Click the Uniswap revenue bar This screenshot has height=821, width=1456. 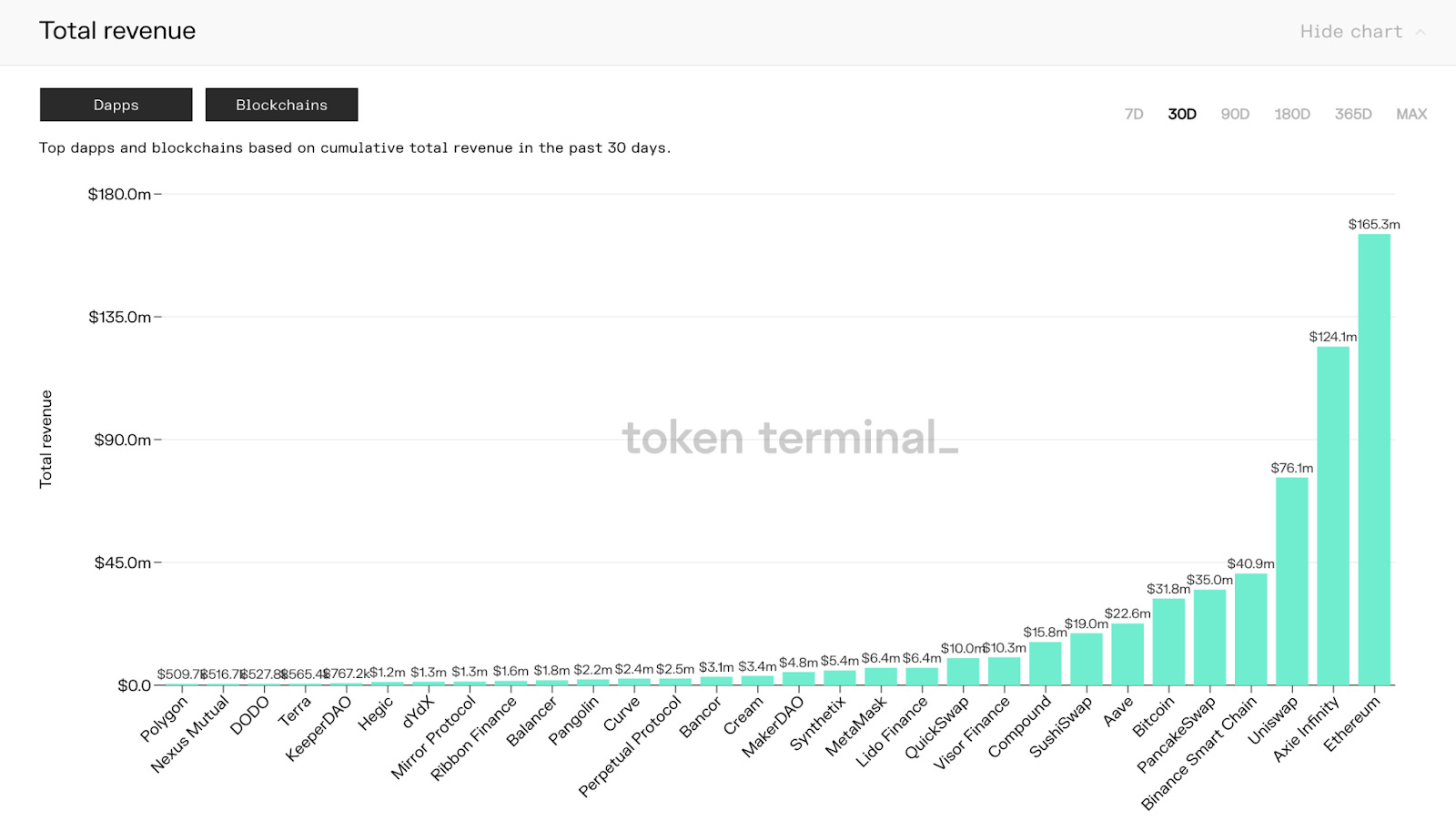tap(1292, 582)
